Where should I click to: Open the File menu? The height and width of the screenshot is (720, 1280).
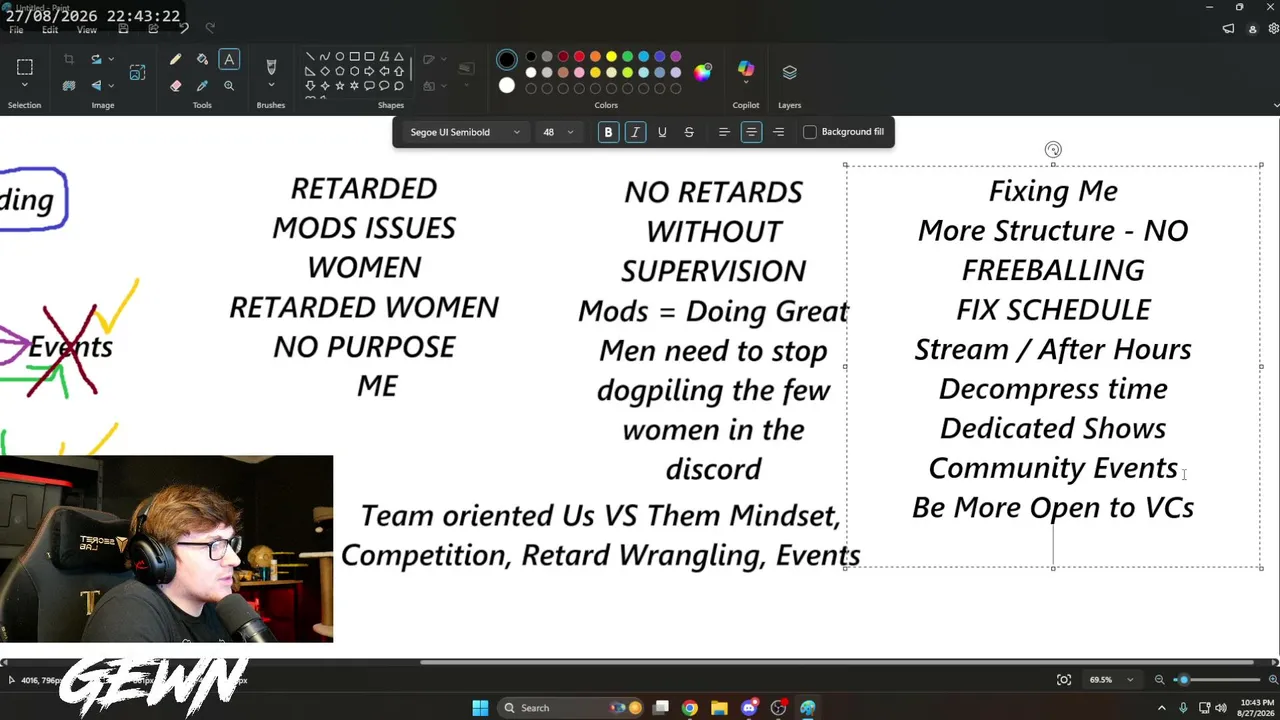click(16, 30)
